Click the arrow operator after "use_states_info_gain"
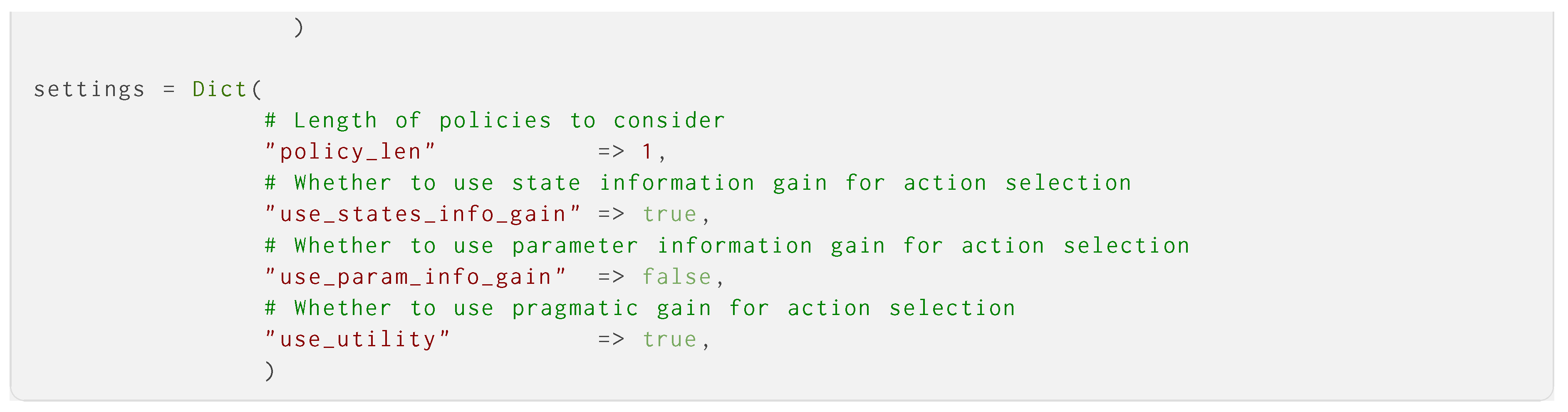1568x412 pixels. (x=611, y=214)
